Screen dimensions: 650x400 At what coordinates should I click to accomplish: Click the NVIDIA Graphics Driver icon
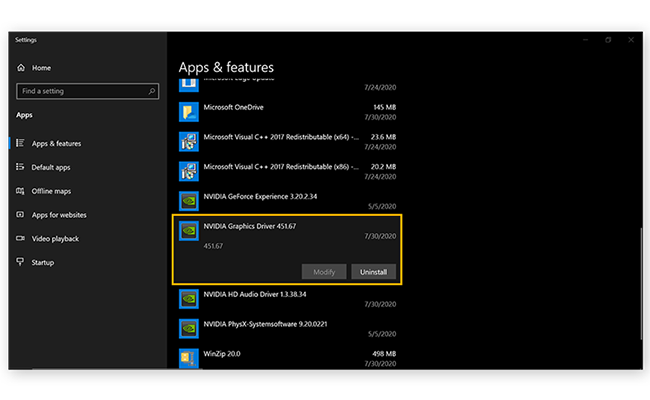pos(189,231)
